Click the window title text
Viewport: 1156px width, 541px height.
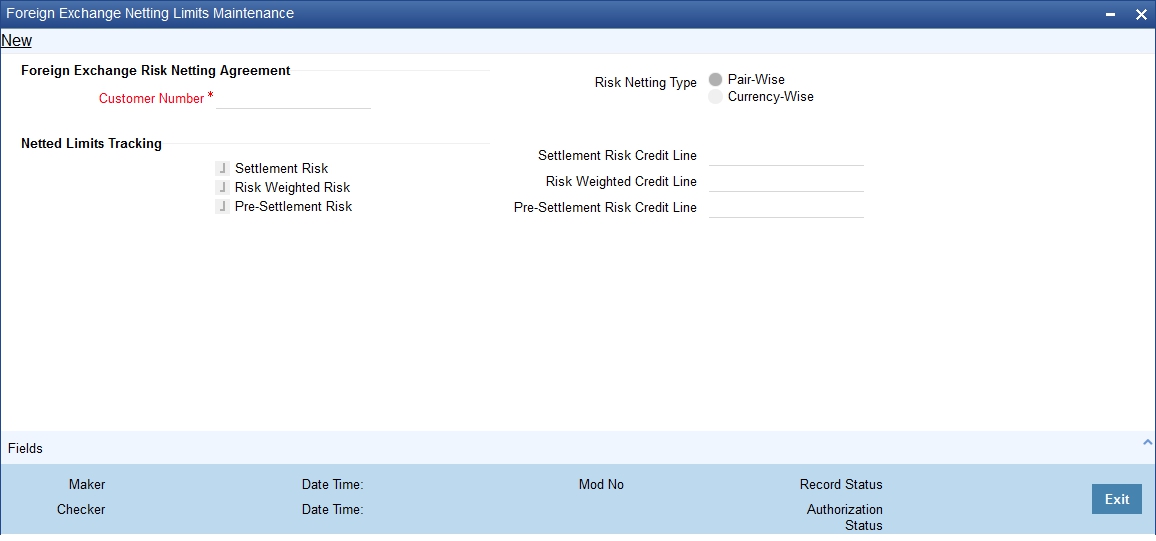150,13
